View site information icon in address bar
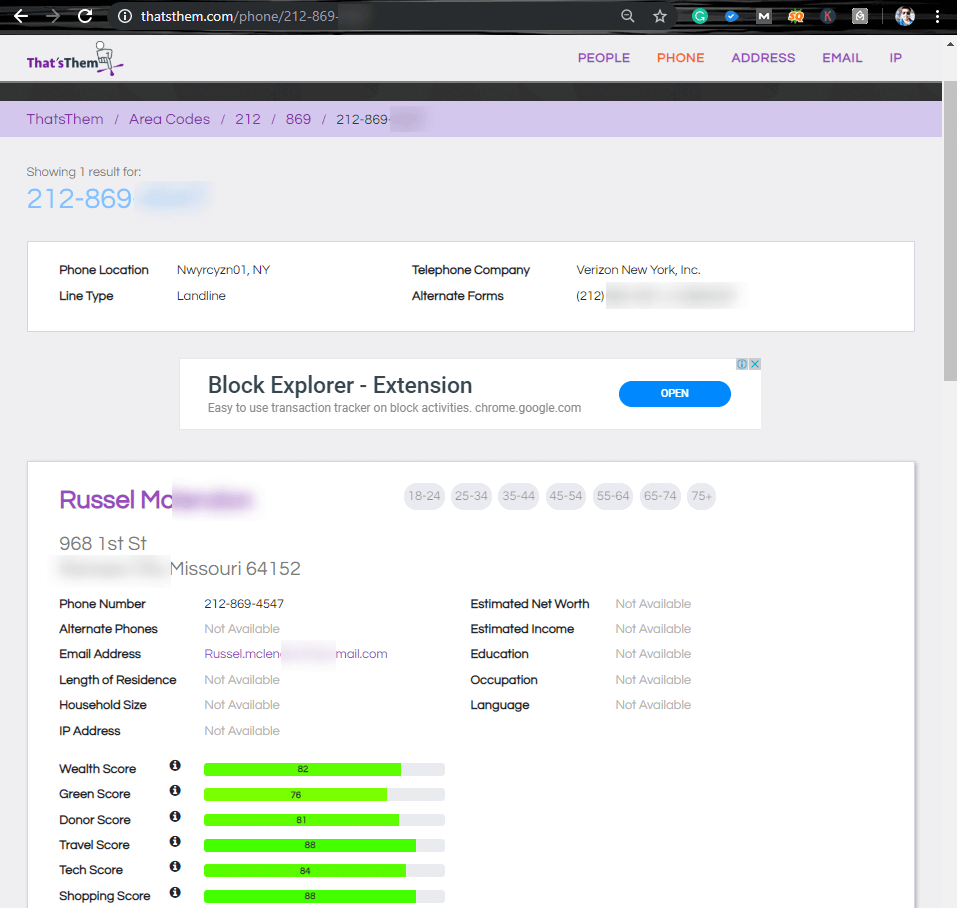This screenshot has width=957, height=908. (125, 16)
